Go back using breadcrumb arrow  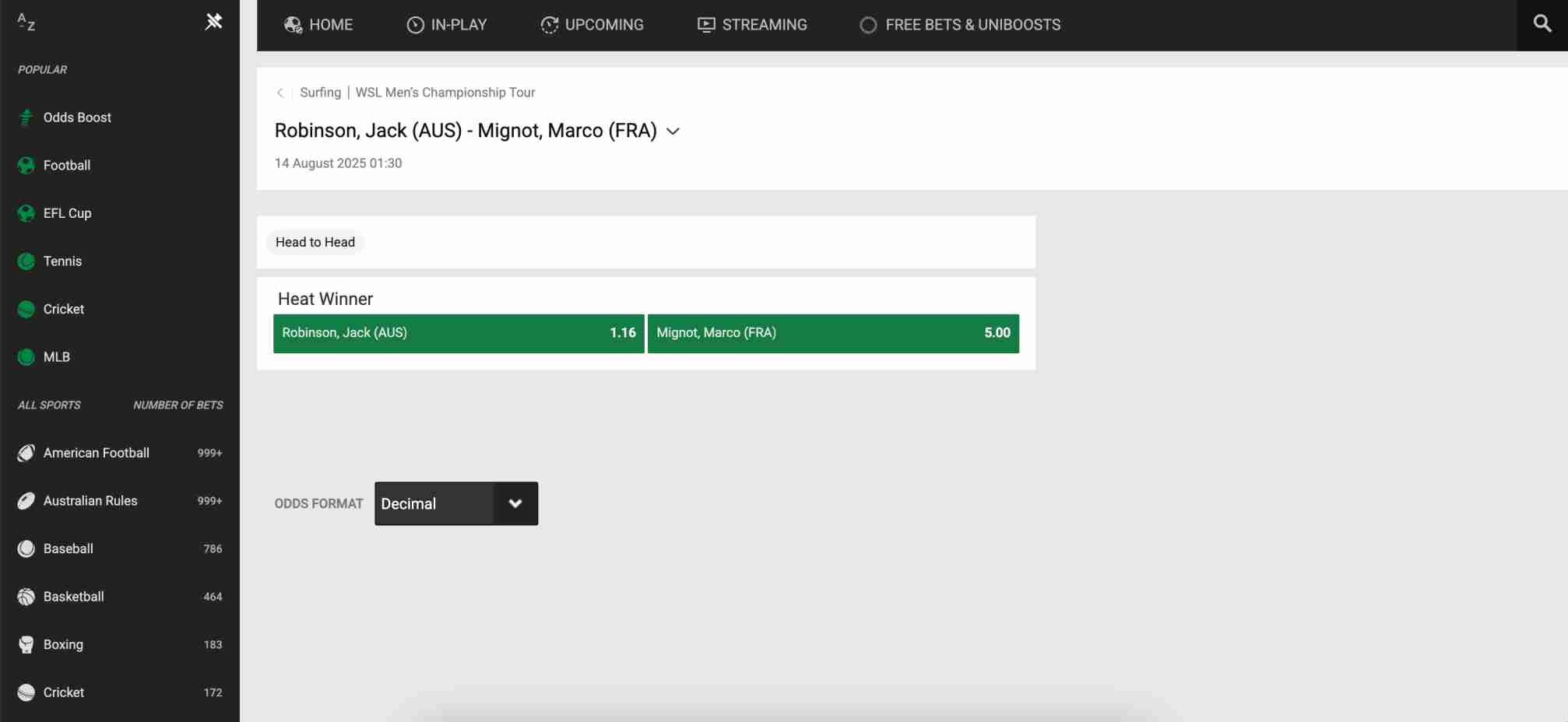[x=279, y=93]
